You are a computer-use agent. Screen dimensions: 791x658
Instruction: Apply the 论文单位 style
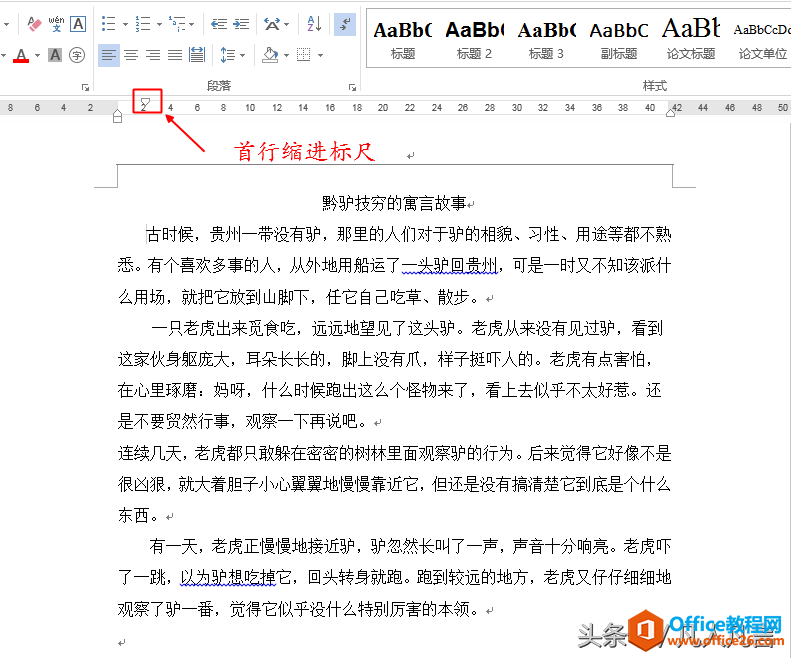click(762, 39)
